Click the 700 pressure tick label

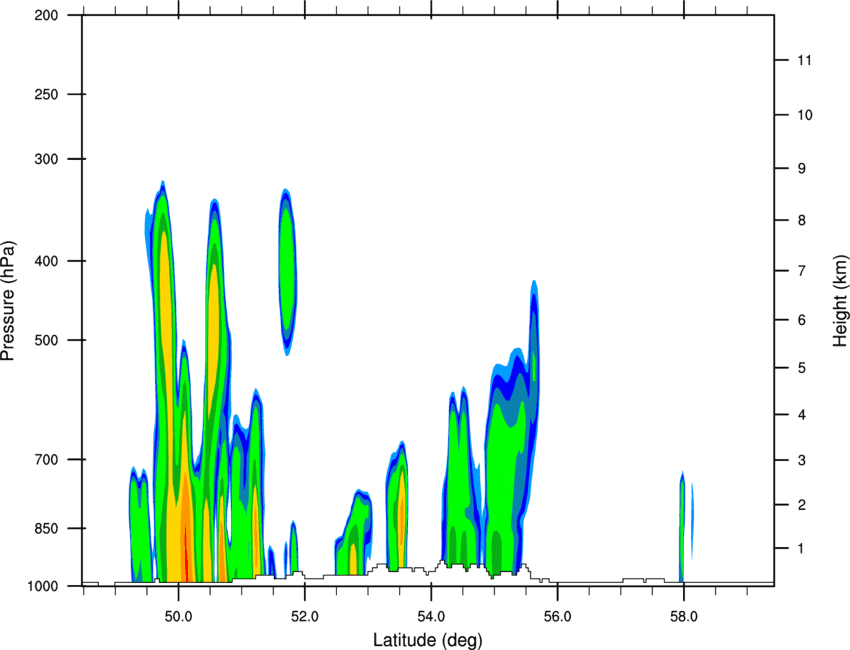46,459
